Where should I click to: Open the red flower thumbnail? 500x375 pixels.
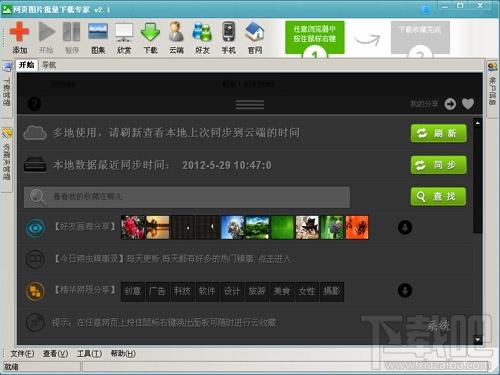click(x=133, y=227)
